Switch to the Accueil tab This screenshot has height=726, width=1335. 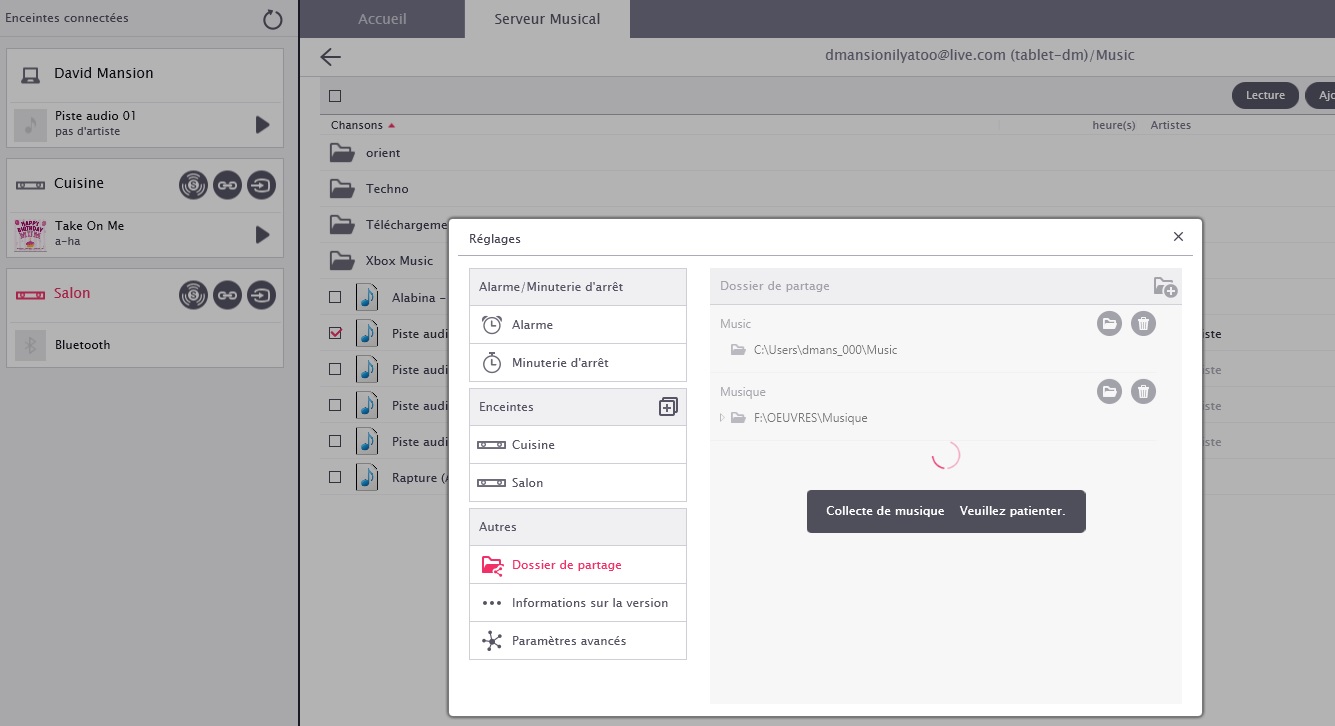point(382,19)
